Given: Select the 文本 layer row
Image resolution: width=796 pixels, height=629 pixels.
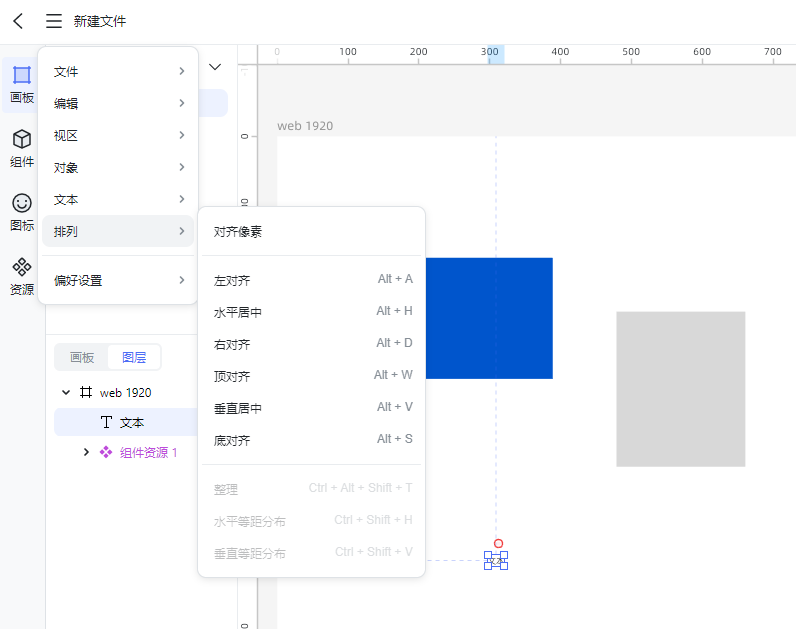Looking at the screenshot, I should (126, 422).
